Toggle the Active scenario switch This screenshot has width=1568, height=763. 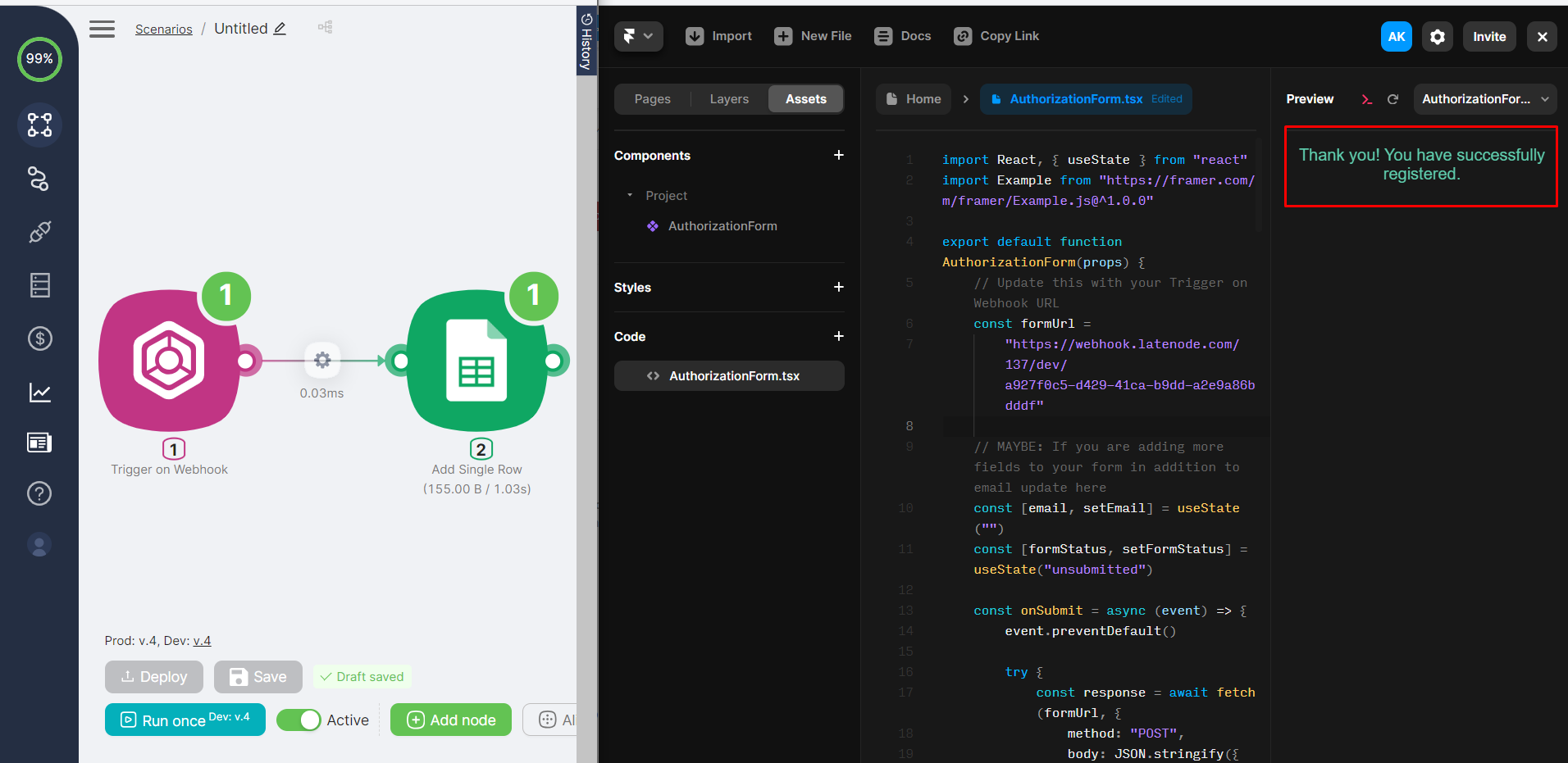coord(299,720)
